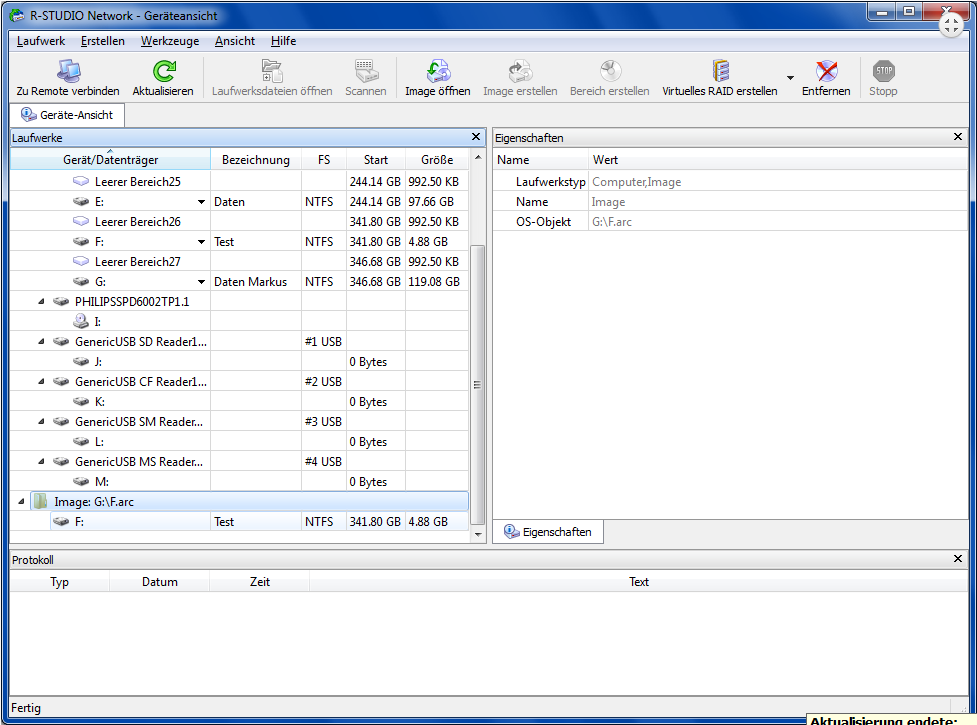Click the FS column header

point(324,159)
